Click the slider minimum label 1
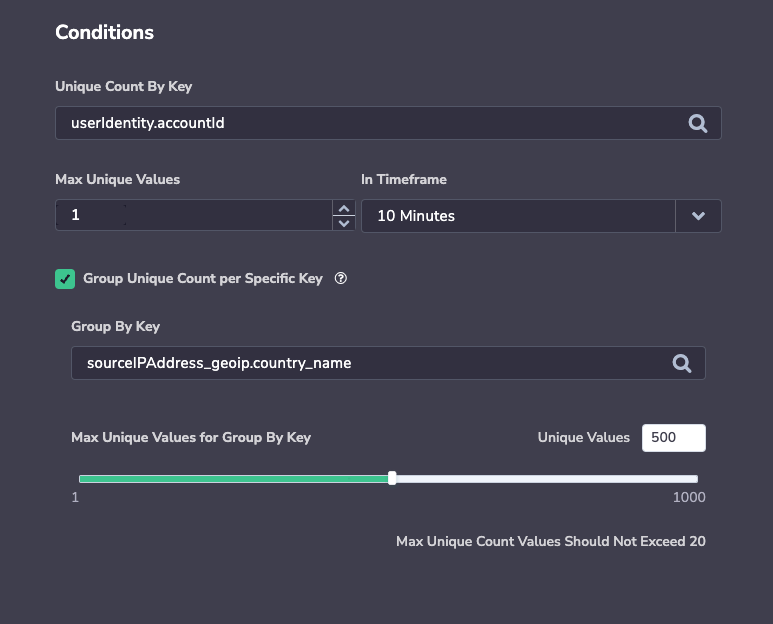Viewport: 773px width, 624px height. (x=75, y=497)
